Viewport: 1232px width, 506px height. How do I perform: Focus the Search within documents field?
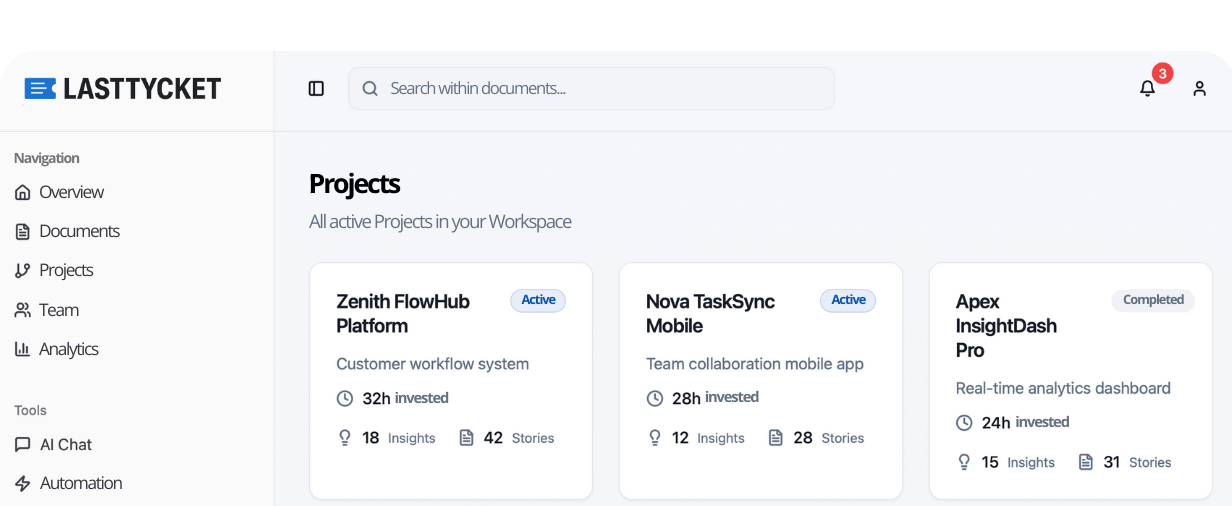pyautogui.click(x=591, y=89)
